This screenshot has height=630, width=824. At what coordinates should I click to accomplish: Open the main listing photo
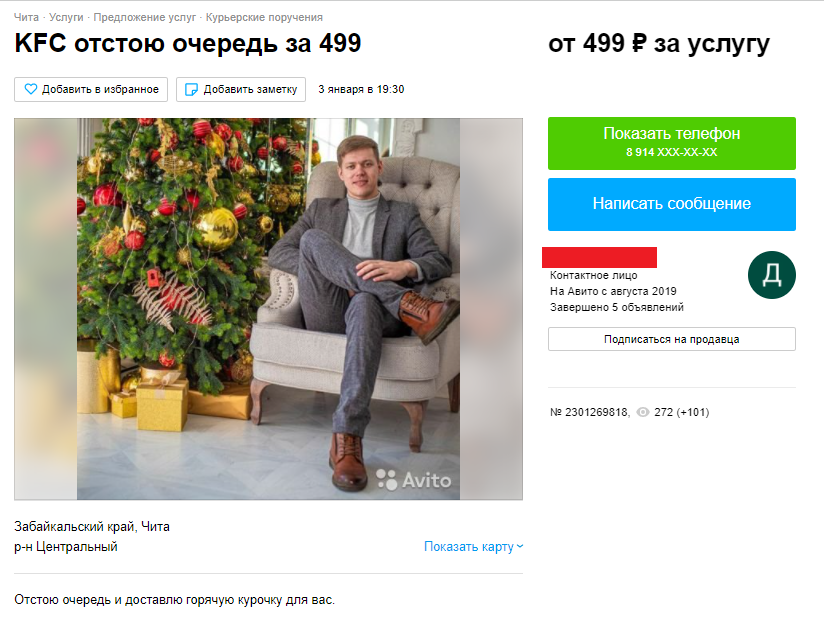pyautogui.click(x=269, y=309)
